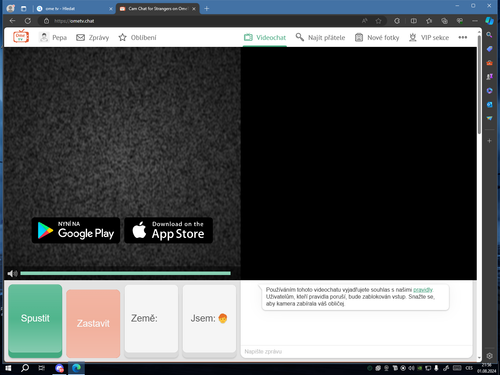The width and height of the screenshot is (500, 375).
Task: Open Zprávy messages
Action: [93, 37]
